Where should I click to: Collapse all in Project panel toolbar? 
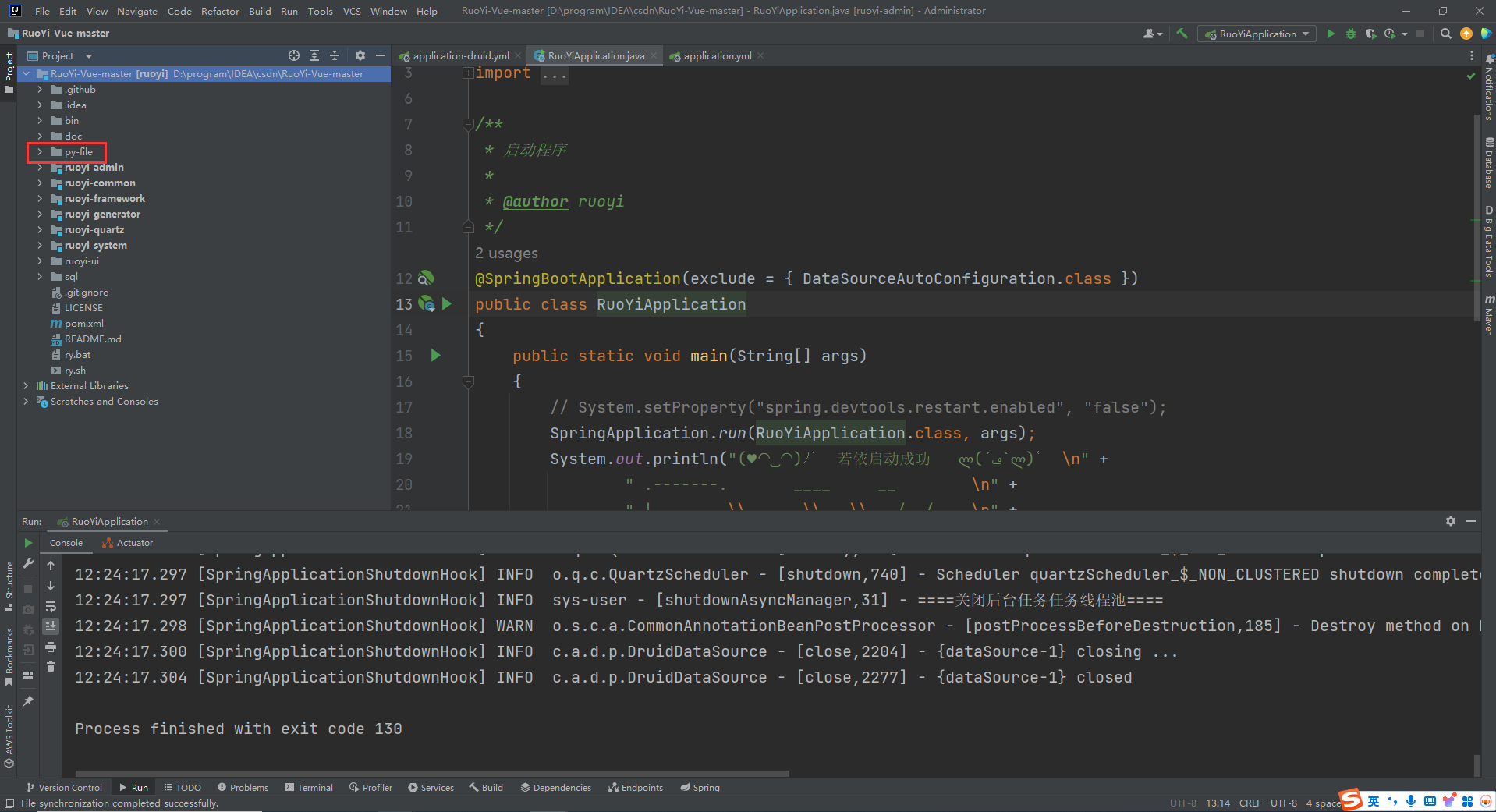[335, 55]
